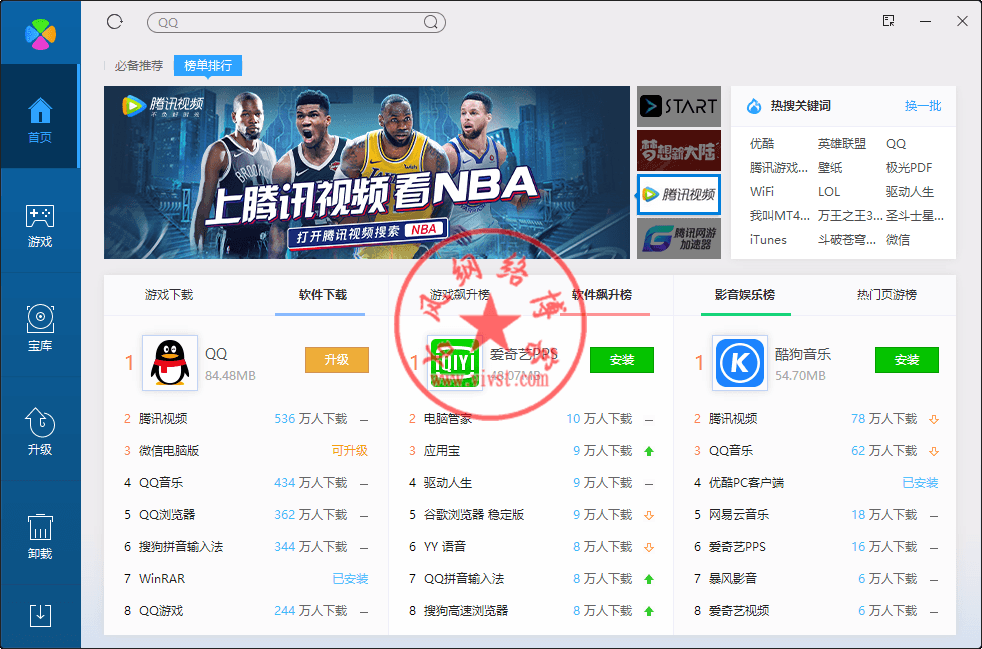
Task: Open 爱奇艺视频 in the 影音娱乐榜 list
Action: pyautogui.click(x=739, y=610)
